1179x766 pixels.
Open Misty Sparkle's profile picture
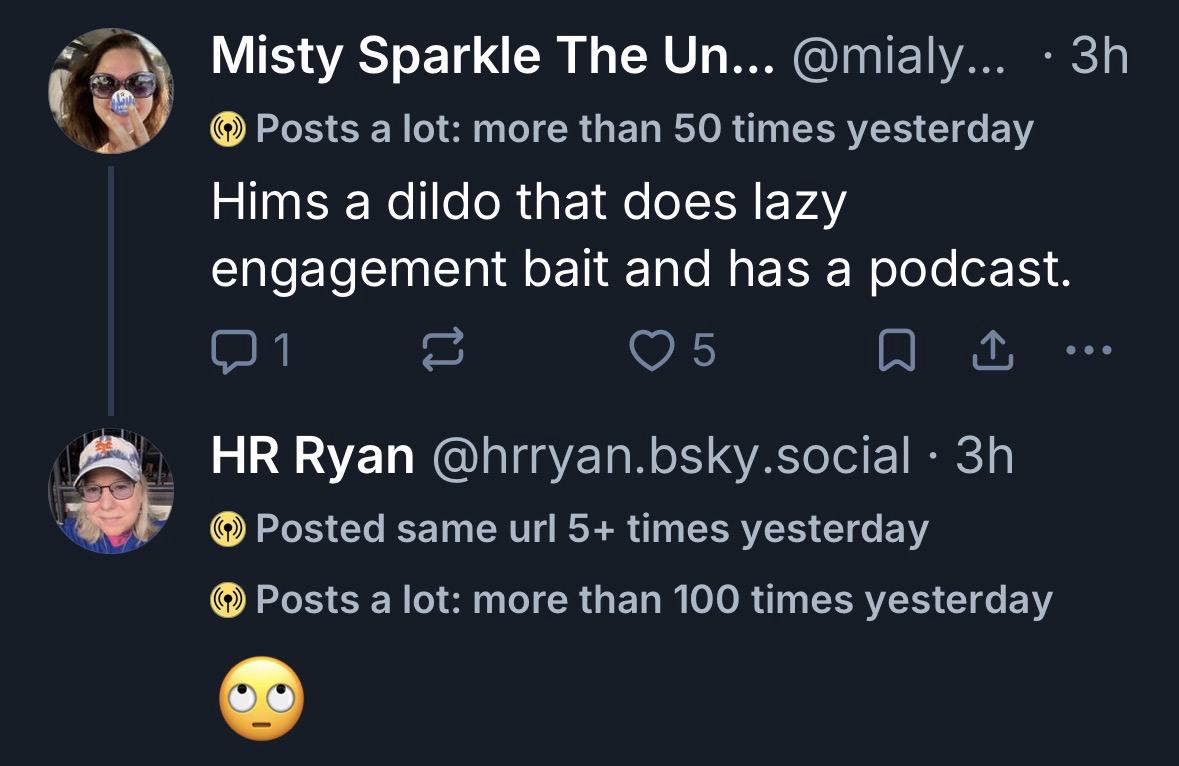coord(110,91)
